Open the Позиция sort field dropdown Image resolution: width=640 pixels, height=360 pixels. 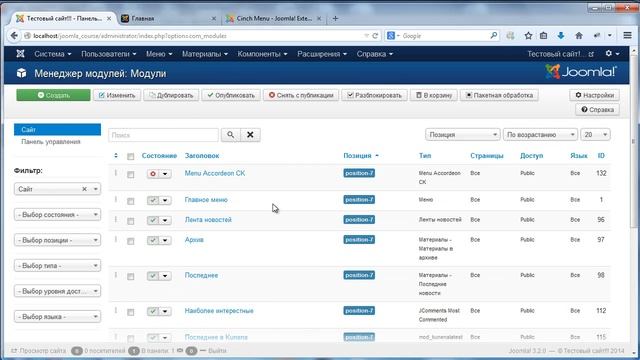[462, 135]
